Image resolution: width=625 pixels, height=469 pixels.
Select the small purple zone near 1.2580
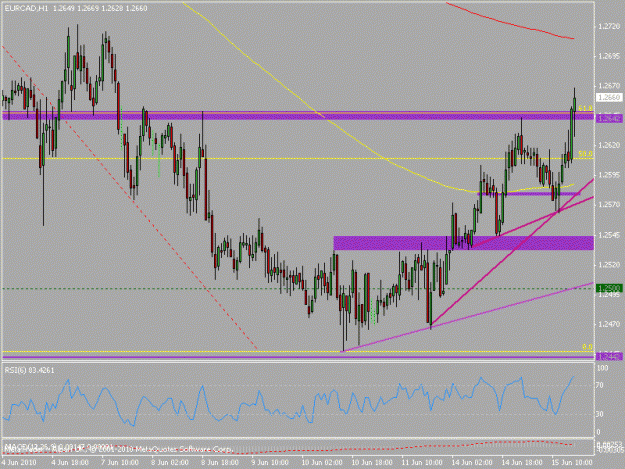point(529,194)
